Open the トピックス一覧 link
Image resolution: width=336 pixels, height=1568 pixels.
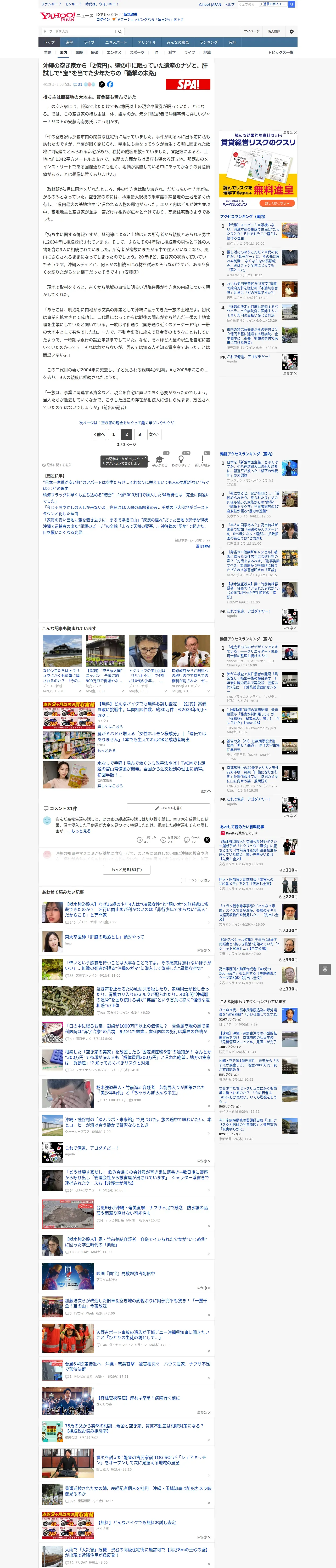click(281, 53)
